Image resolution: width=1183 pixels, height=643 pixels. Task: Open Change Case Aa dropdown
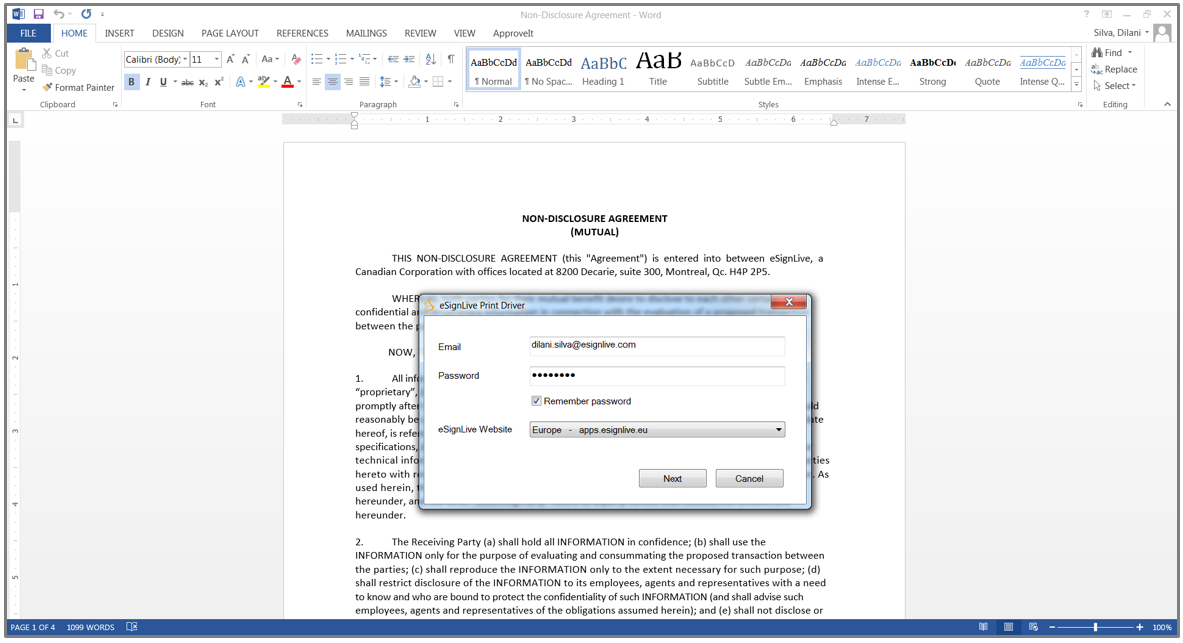(x=270, y=60)
